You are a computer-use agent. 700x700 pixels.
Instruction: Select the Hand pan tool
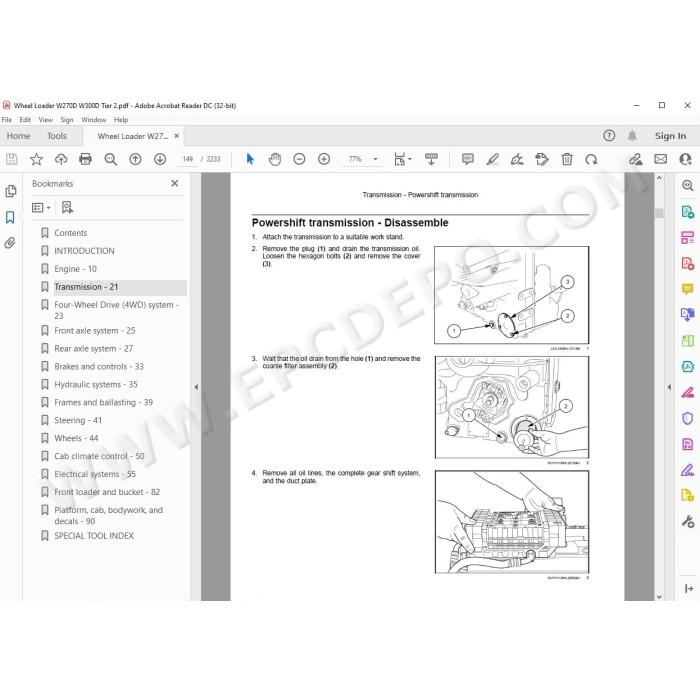pyautogui.click(x=275, y=159)
